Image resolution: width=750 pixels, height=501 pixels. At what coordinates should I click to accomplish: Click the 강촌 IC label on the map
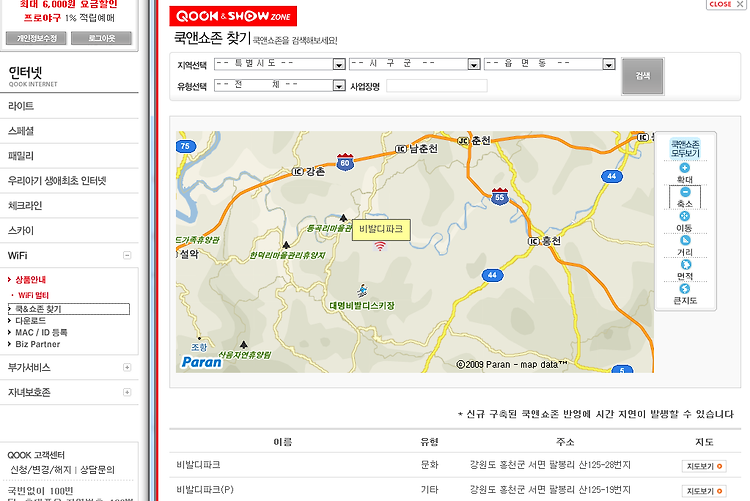[x=309, y=171]
